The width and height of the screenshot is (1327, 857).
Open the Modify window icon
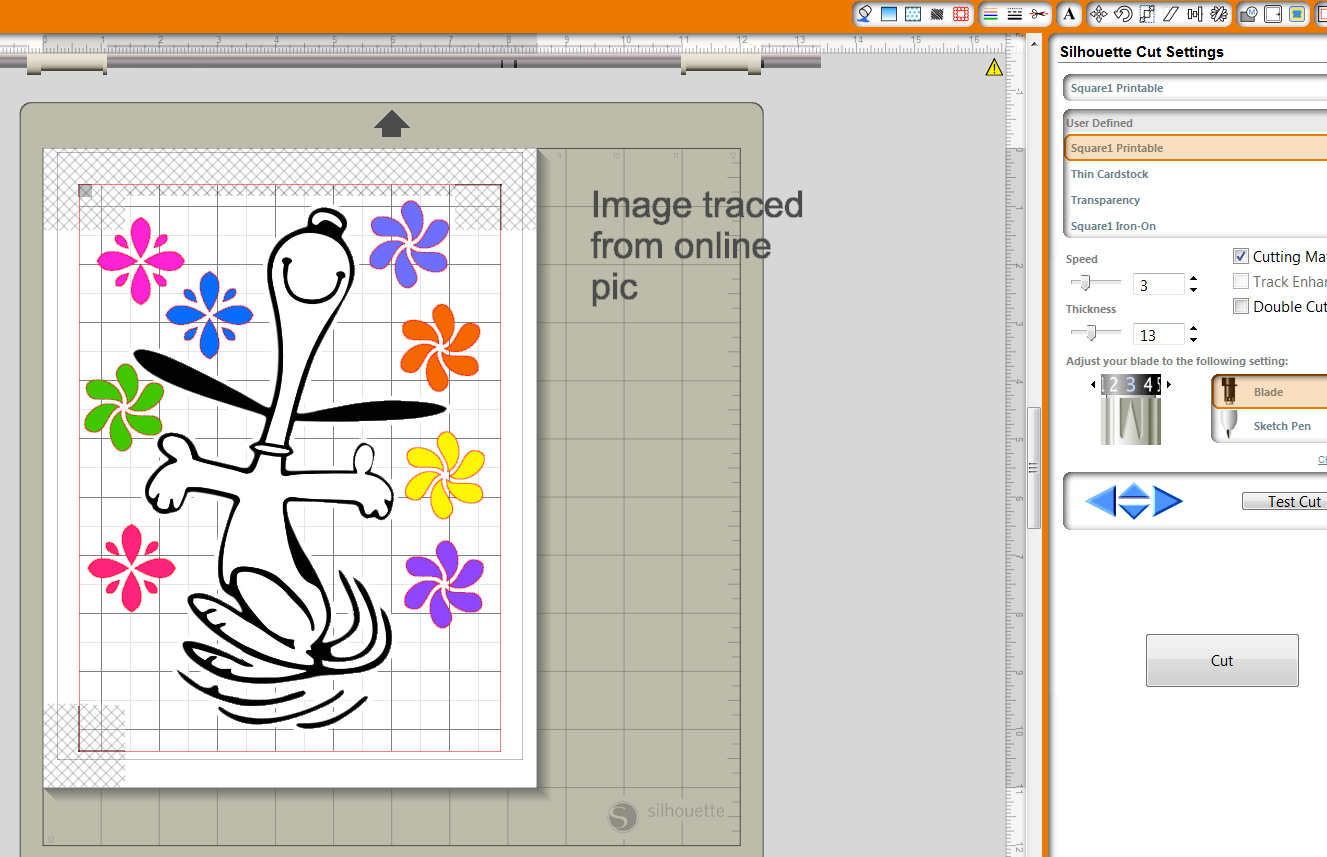(1249, 14)
